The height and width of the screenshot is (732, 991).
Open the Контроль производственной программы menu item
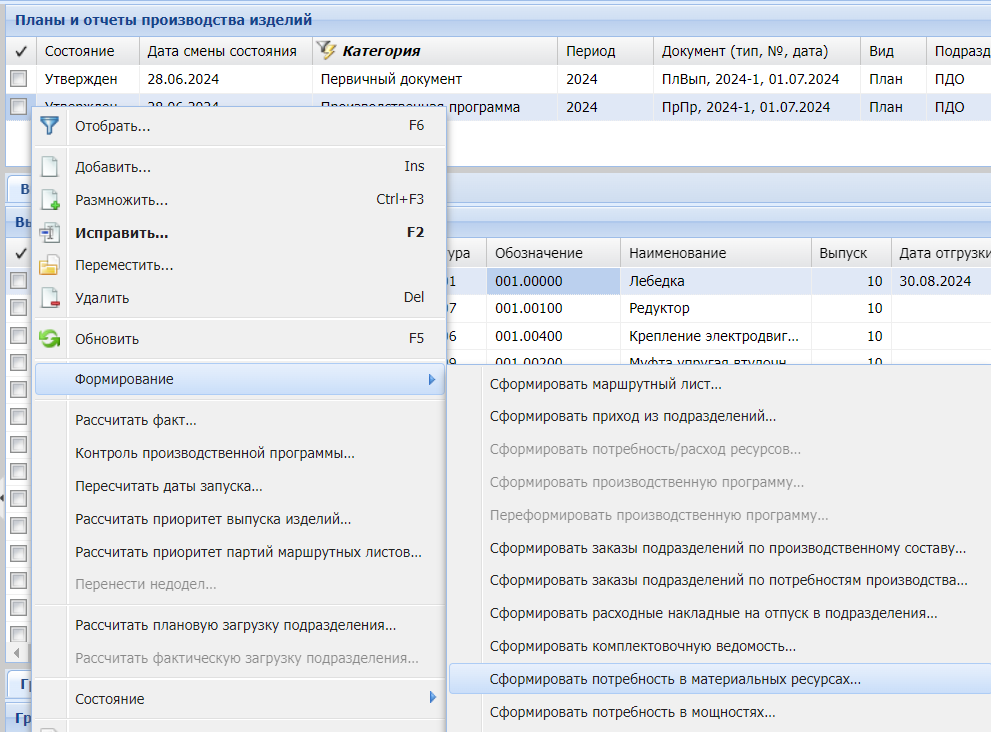pos(215,453)
